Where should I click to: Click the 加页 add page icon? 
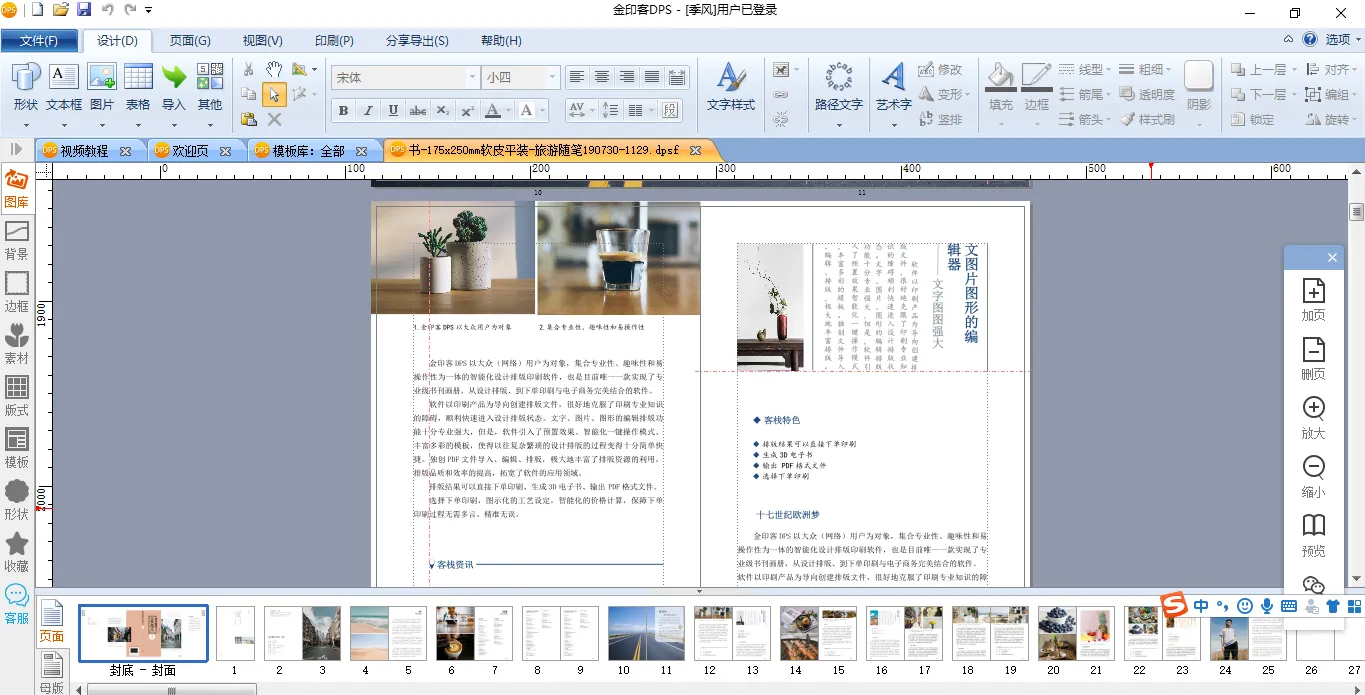(1313, 300)
